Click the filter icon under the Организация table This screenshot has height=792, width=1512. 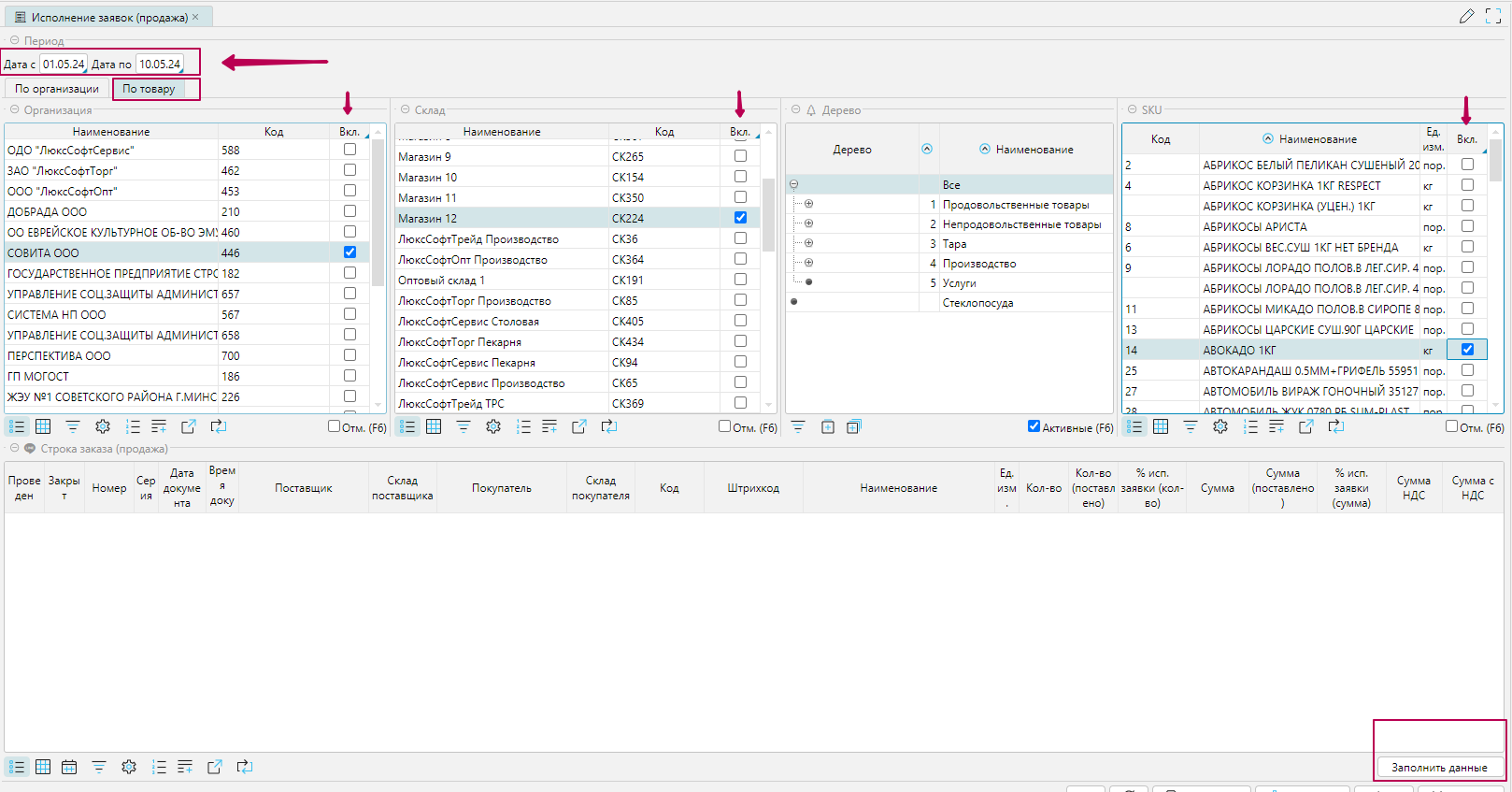click(x=73, y=426)
